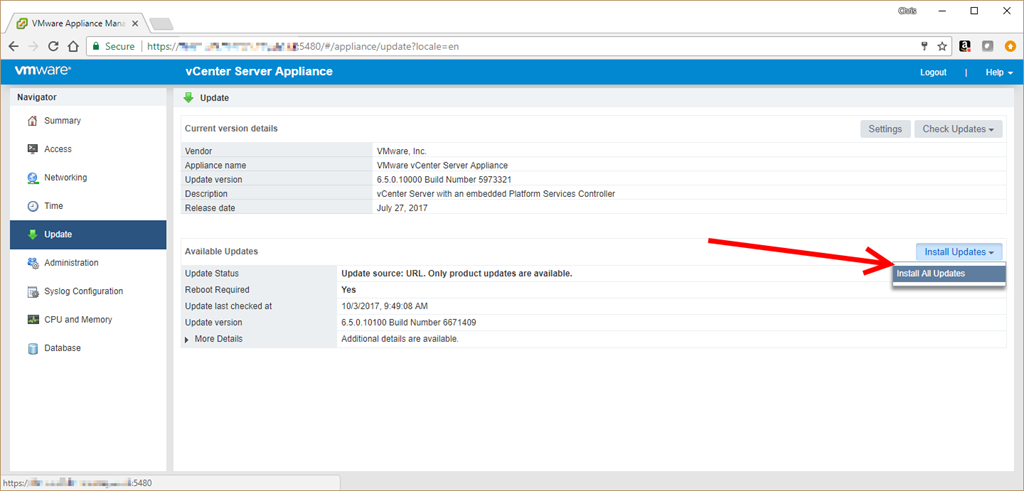Click the 'Additional details are available.' text
This screenshot has height=491, width=1024.
coord(400,340)
